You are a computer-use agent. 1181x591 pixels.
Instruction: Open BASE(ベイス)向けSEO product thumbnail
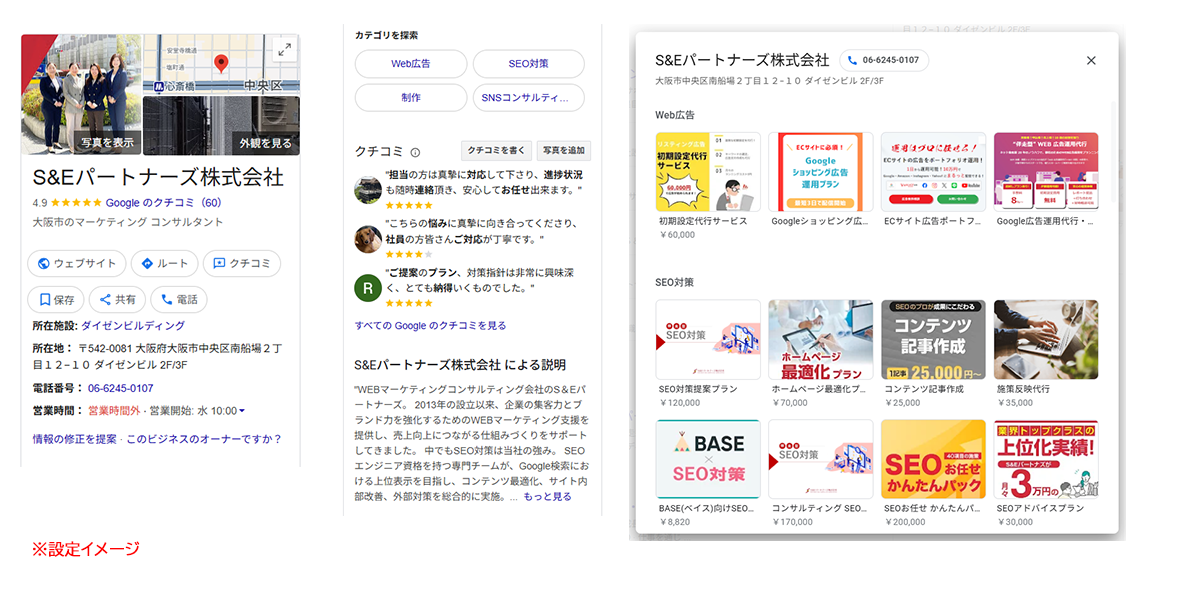[x=708, y=459]
